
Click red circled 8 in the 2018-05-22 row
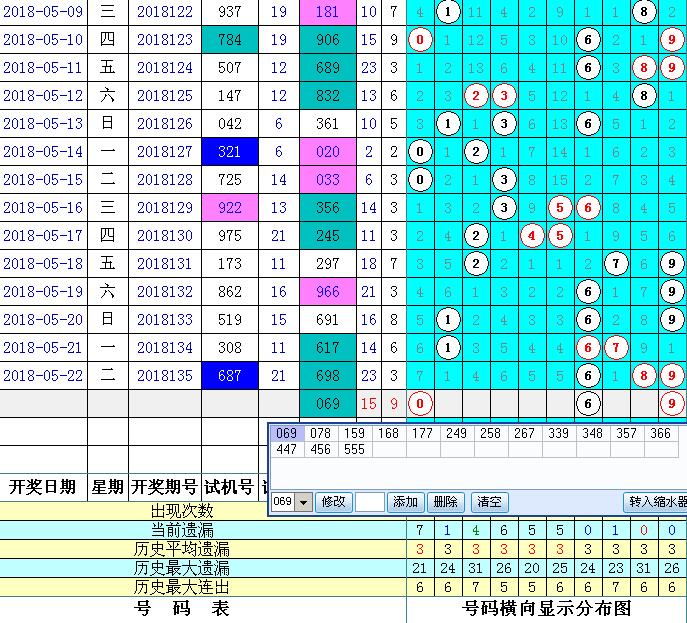tap(644, 375)
